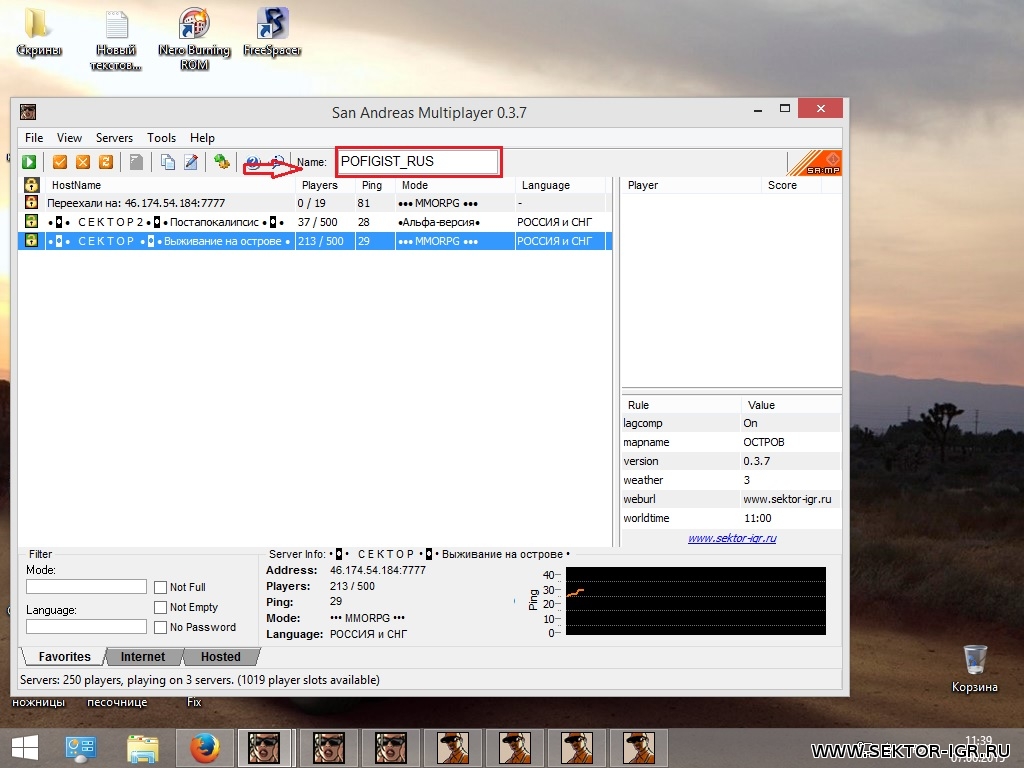The image size is (1024, 768).
Task: Click the lock icon column header
Action: pos(31,185)
